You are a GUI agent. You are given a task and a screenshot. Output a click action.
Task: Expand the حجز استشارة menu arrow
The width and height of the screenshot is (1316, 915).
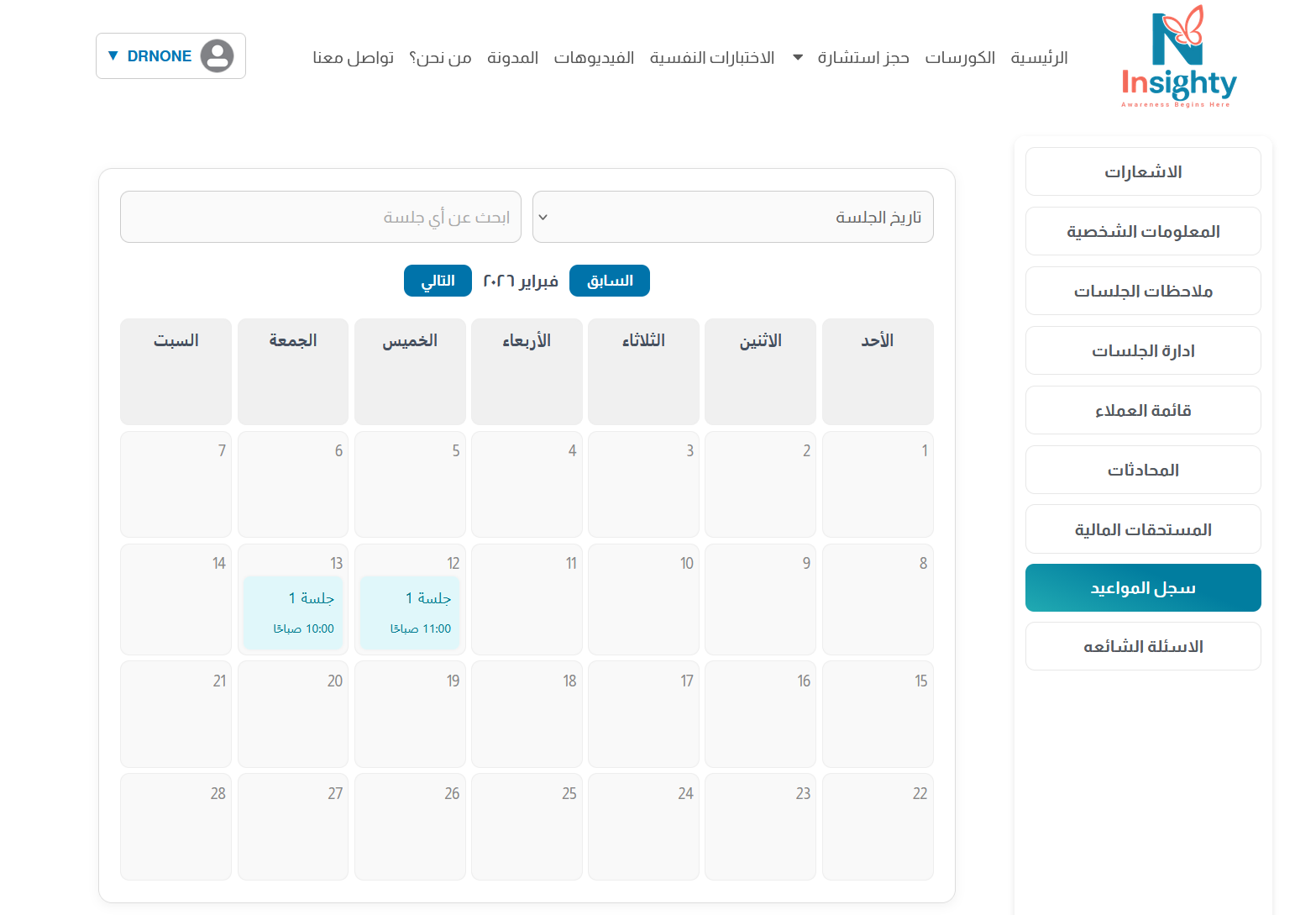pyautogui.click(x=798, y=58)
